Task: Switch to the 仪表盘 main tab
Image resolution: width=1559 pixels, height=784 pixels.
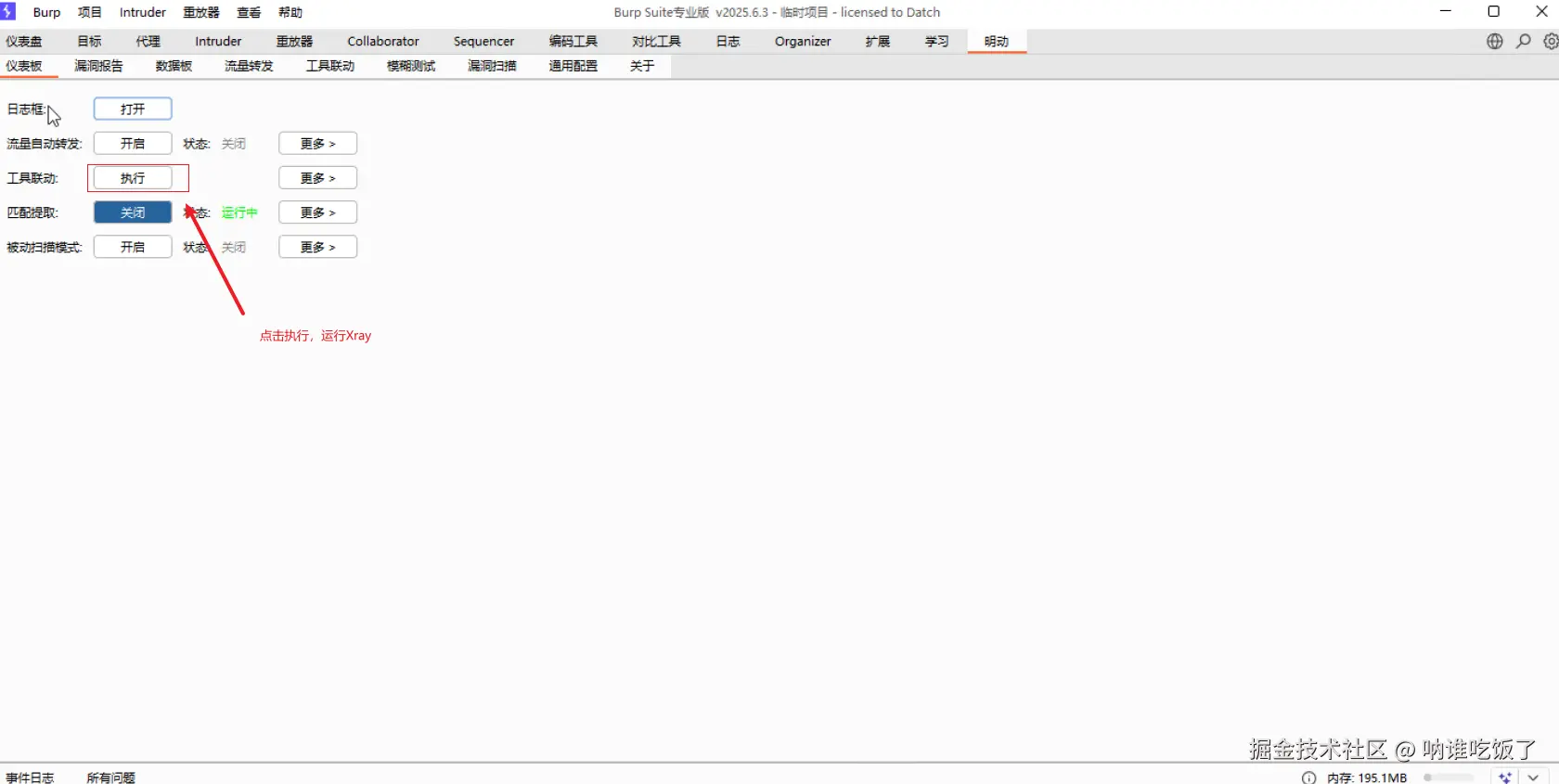Action: pos(24,41)
